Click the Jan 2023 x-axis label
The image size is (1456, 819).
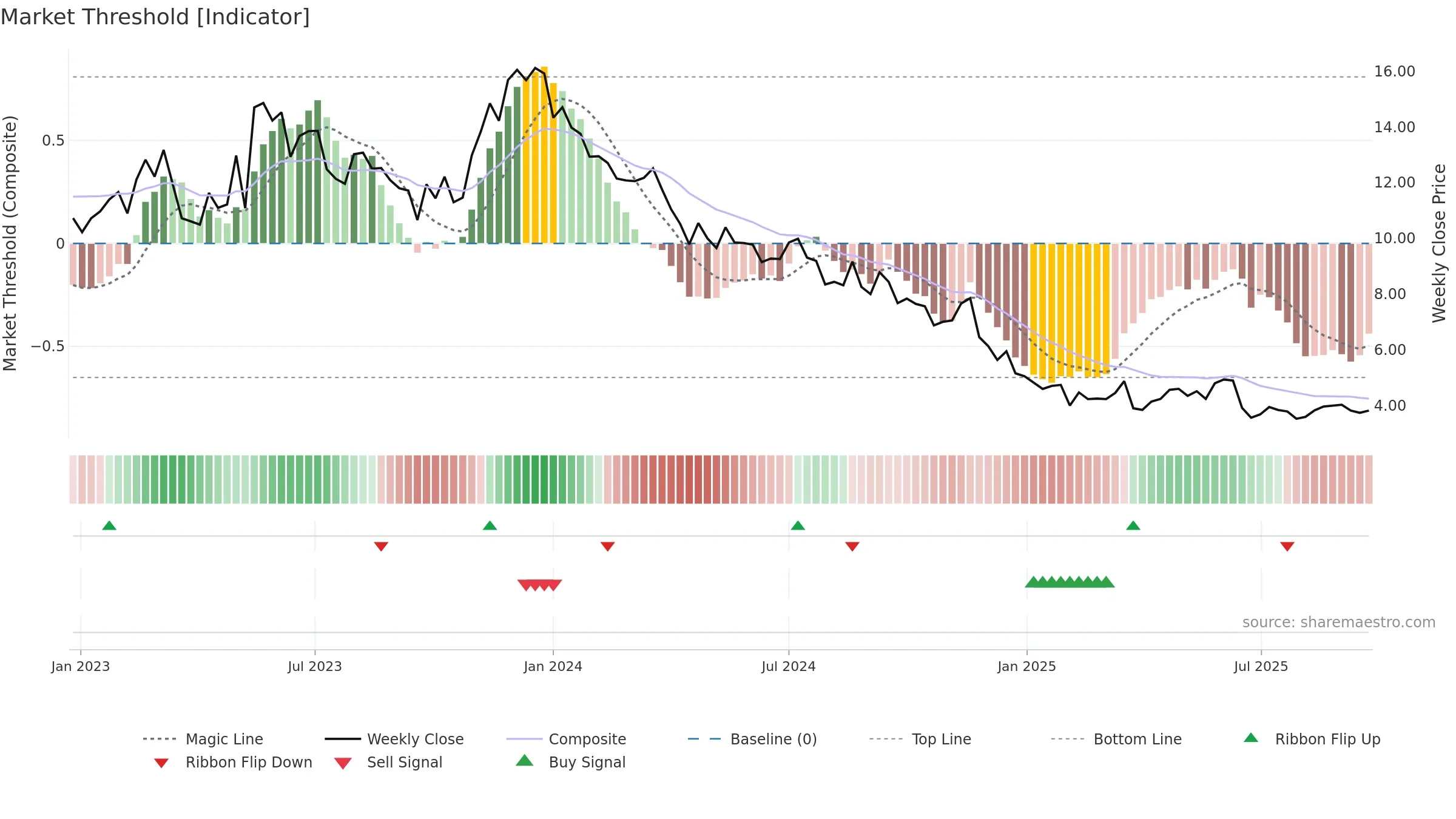pos(81,667)
